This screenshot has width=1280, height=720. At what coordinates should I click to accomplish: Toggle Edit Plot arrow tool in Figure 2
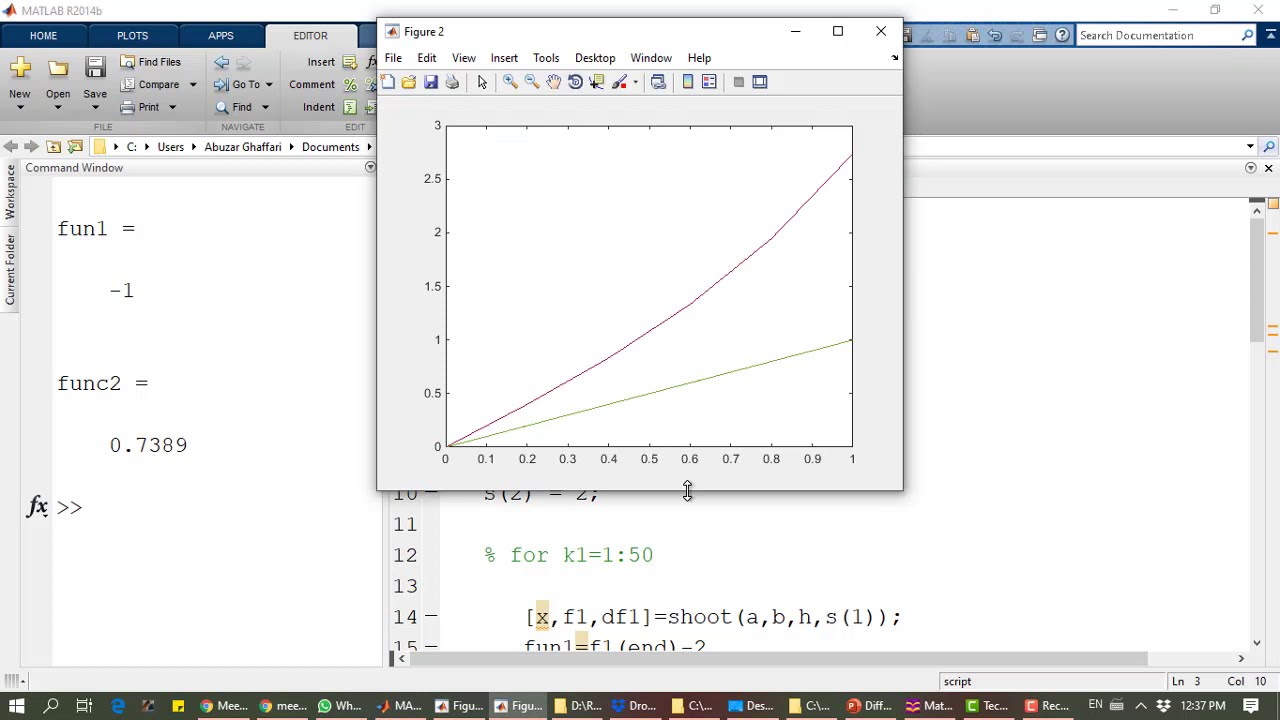pos(482,82)
